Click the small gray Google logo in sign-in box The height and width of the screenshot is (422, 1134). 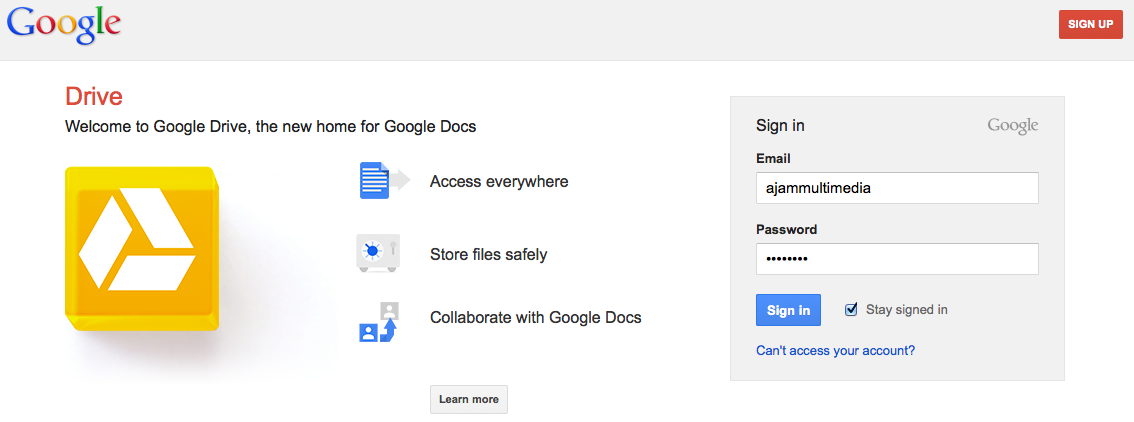click(x=1012, y=126)
